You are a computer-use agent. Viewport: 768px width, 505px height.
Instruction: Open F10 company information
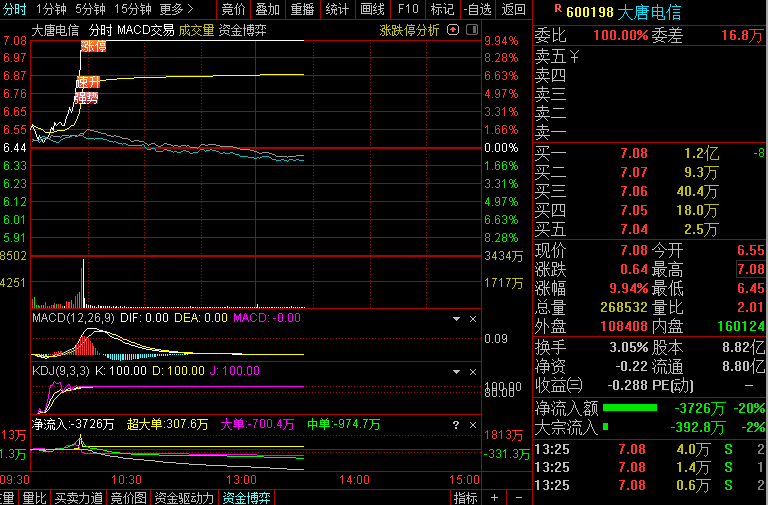(x=408, y=9)
